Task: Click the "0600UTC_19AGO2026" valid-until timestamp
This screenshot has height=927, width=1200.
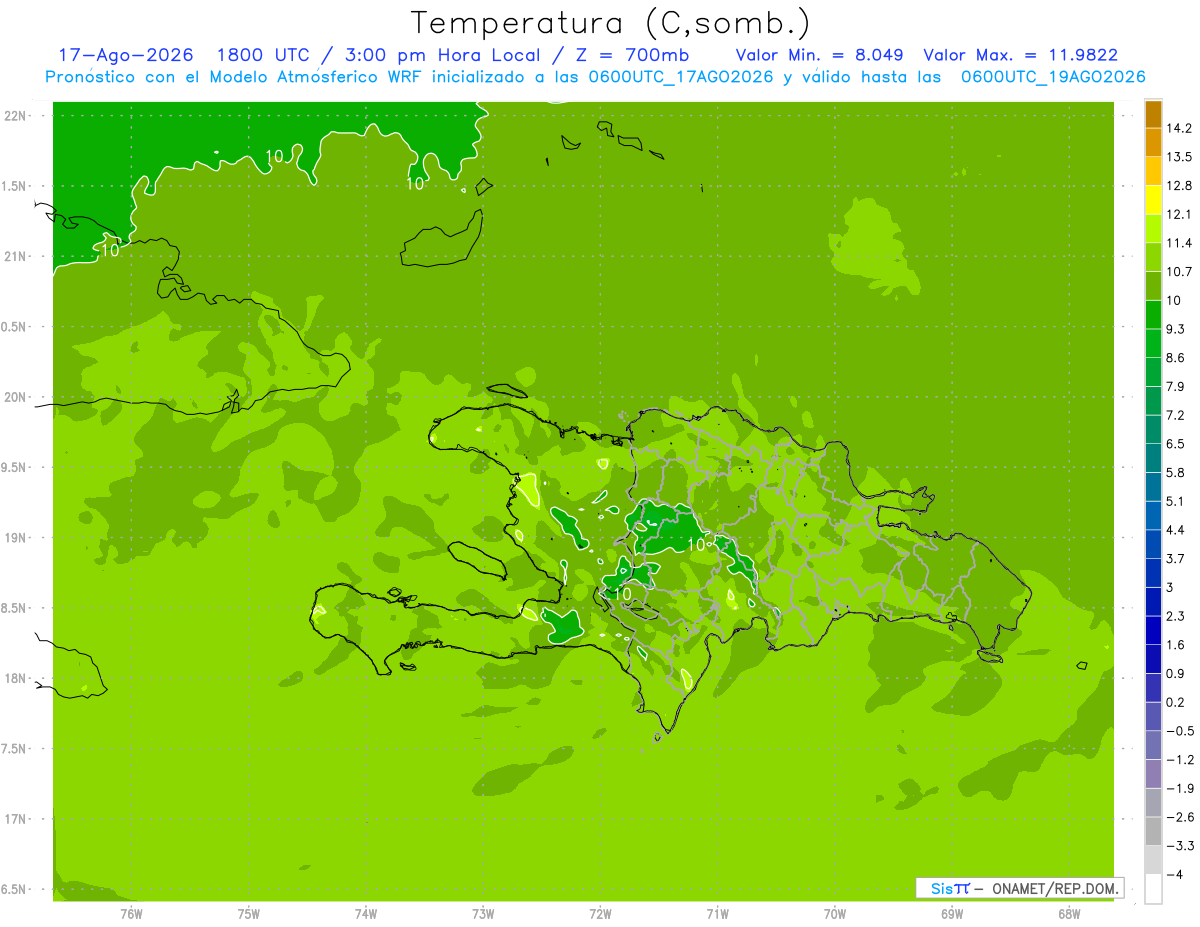Action: coord(1053,77)
